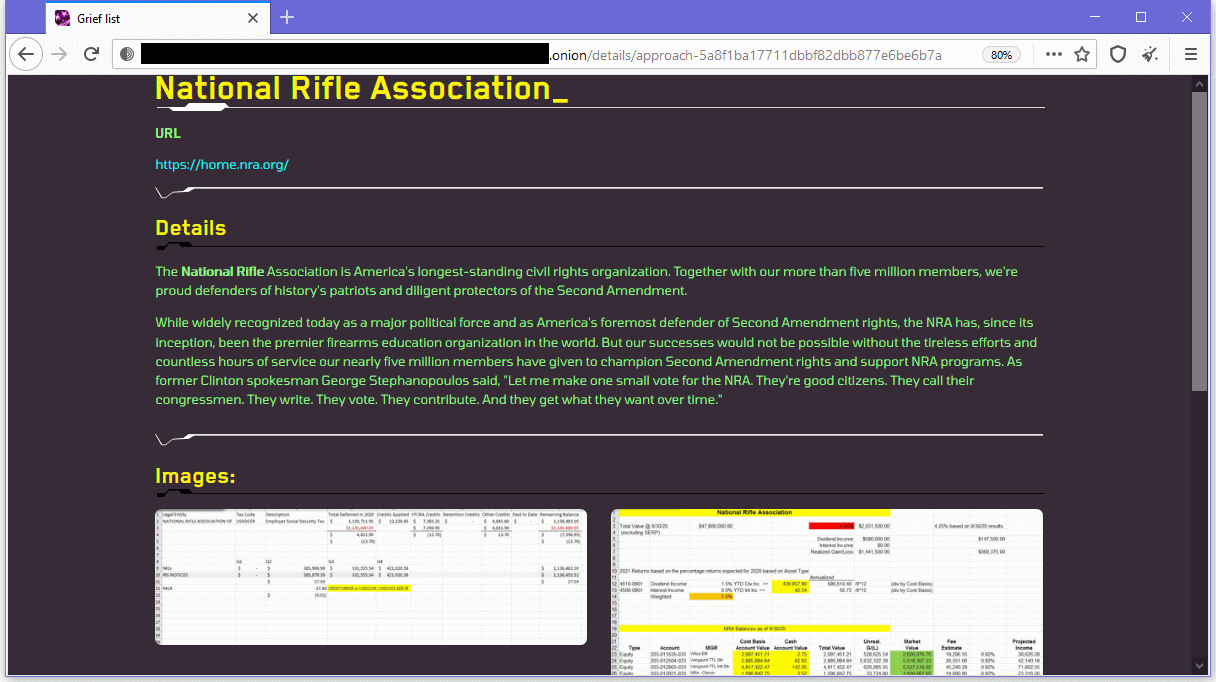Reload the current page
The image size is (1216, 682).
point(91,54)
